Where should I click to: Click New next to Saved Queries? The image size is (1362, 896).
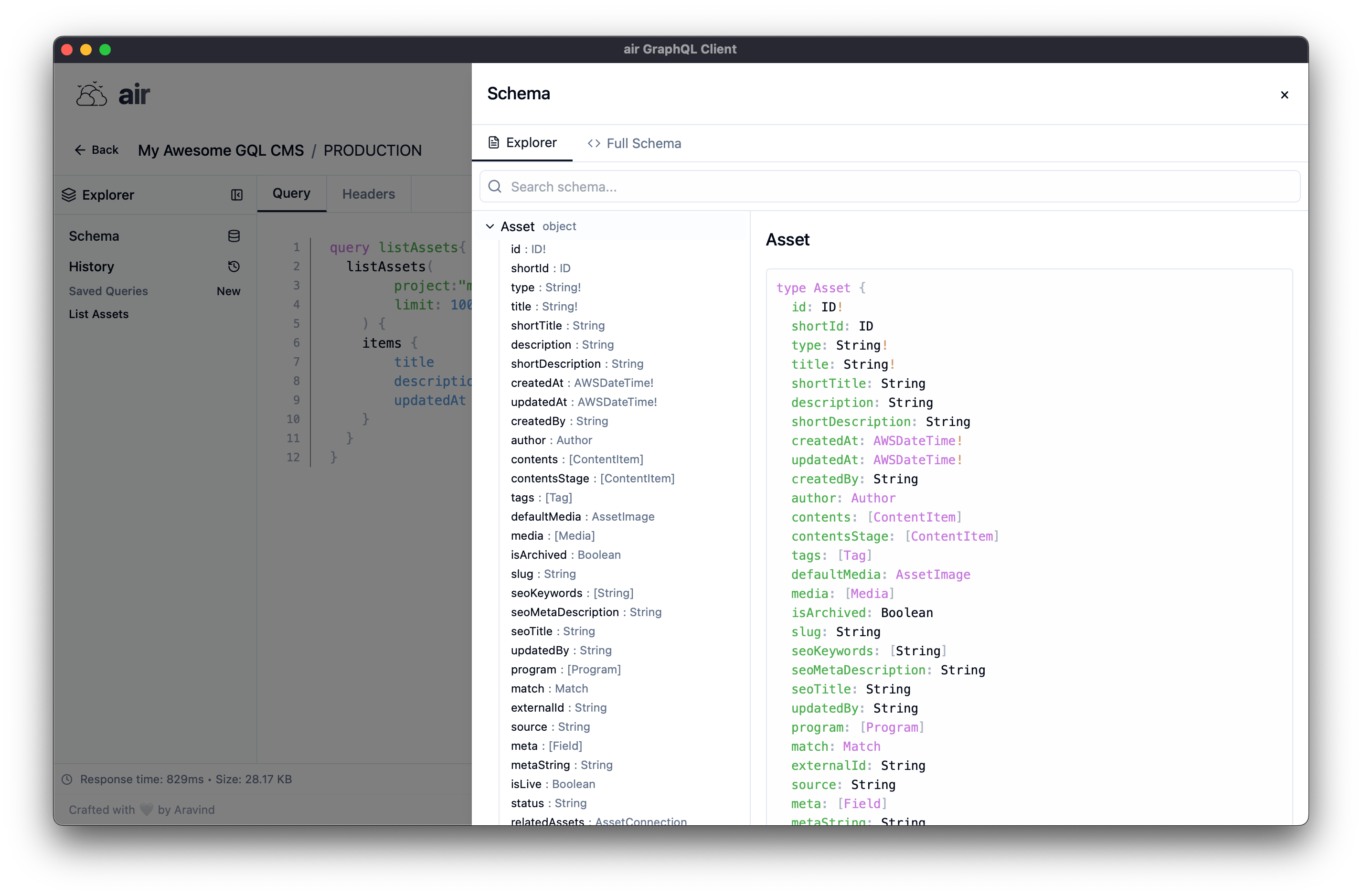pos(228,291)
